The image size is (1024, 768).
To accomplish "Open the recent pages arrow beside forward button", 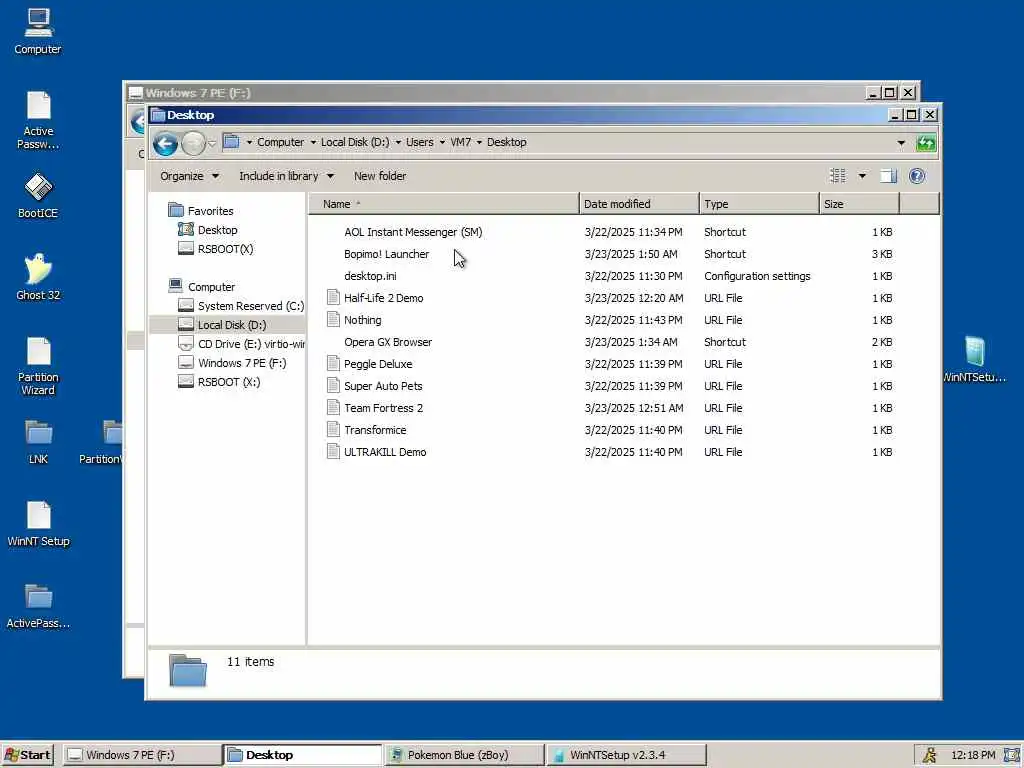I will click(x=212, y=143).
